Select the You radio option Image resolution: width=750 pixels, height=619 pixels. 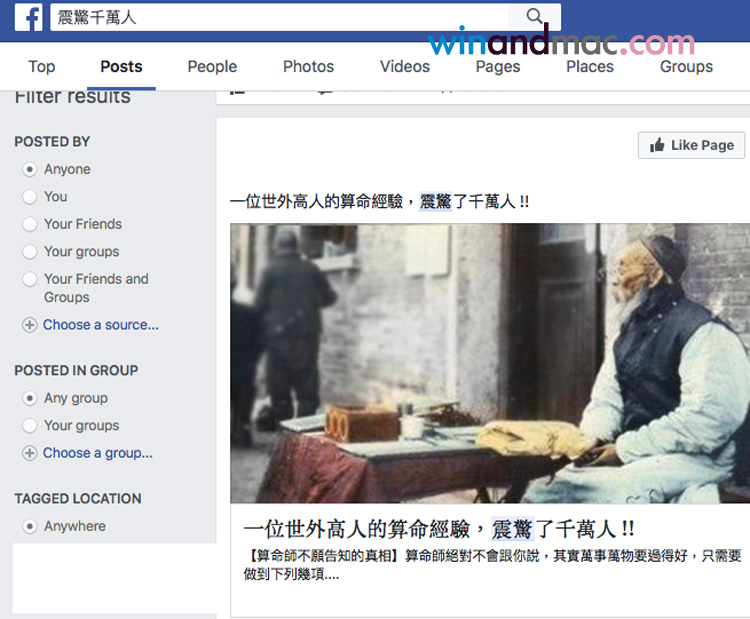pos(30,197)
